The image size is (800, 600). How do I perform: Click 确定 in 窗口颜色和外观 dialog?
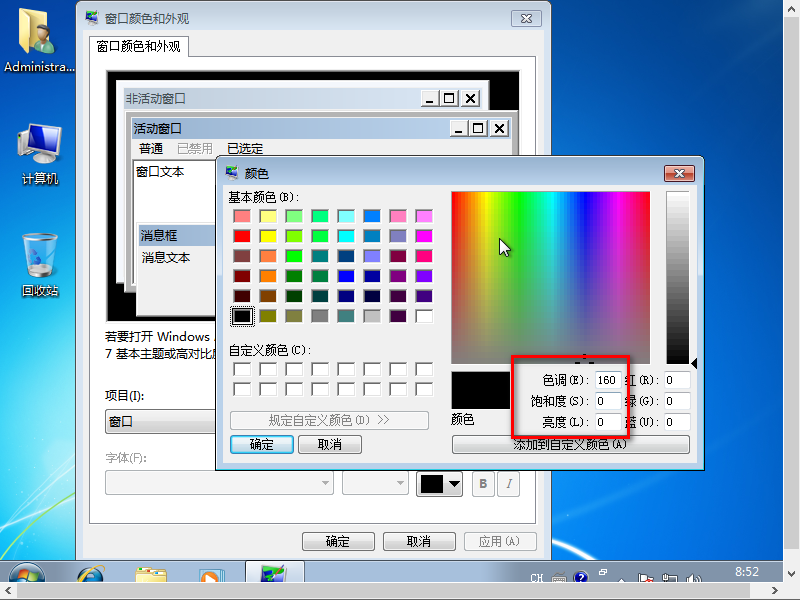pos(338,541)
